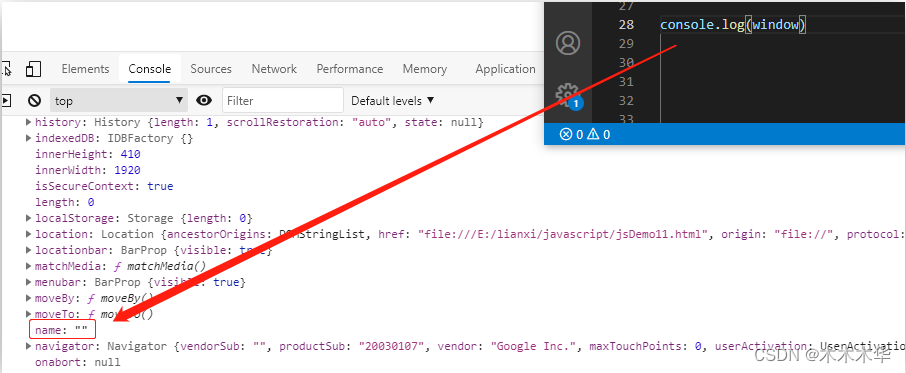Expand the location property
The width and height of the screenshot is (906, 373).
click(x=28, y=234)
